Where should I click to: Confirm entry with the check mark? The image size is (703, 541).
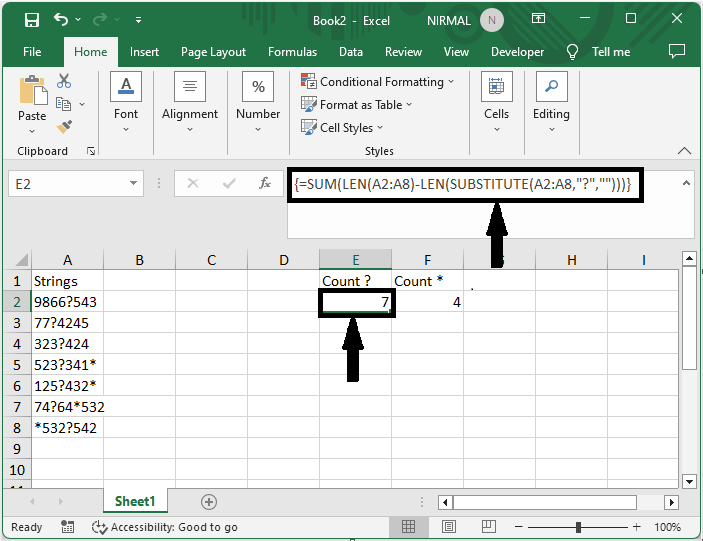tap(229, 183)
